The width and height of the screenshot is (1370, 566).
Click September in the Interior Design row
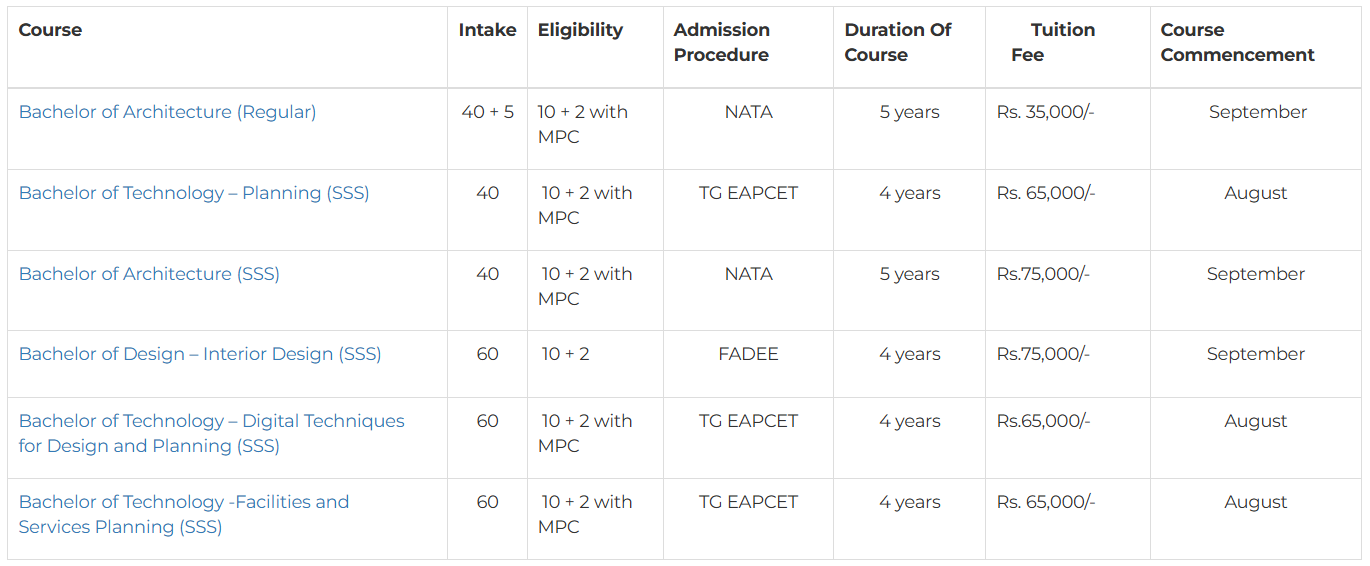[x=1255, y=354]
